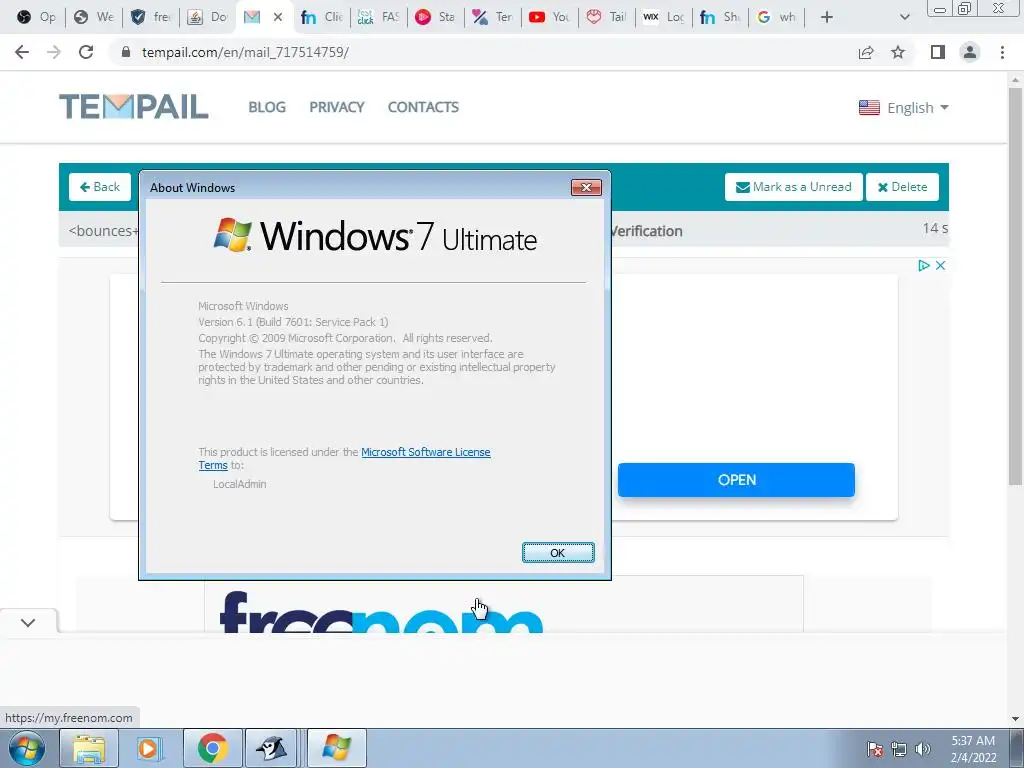Bookmark this page with the star
This screenshot has width=1024, height=768.
(898, 52)
